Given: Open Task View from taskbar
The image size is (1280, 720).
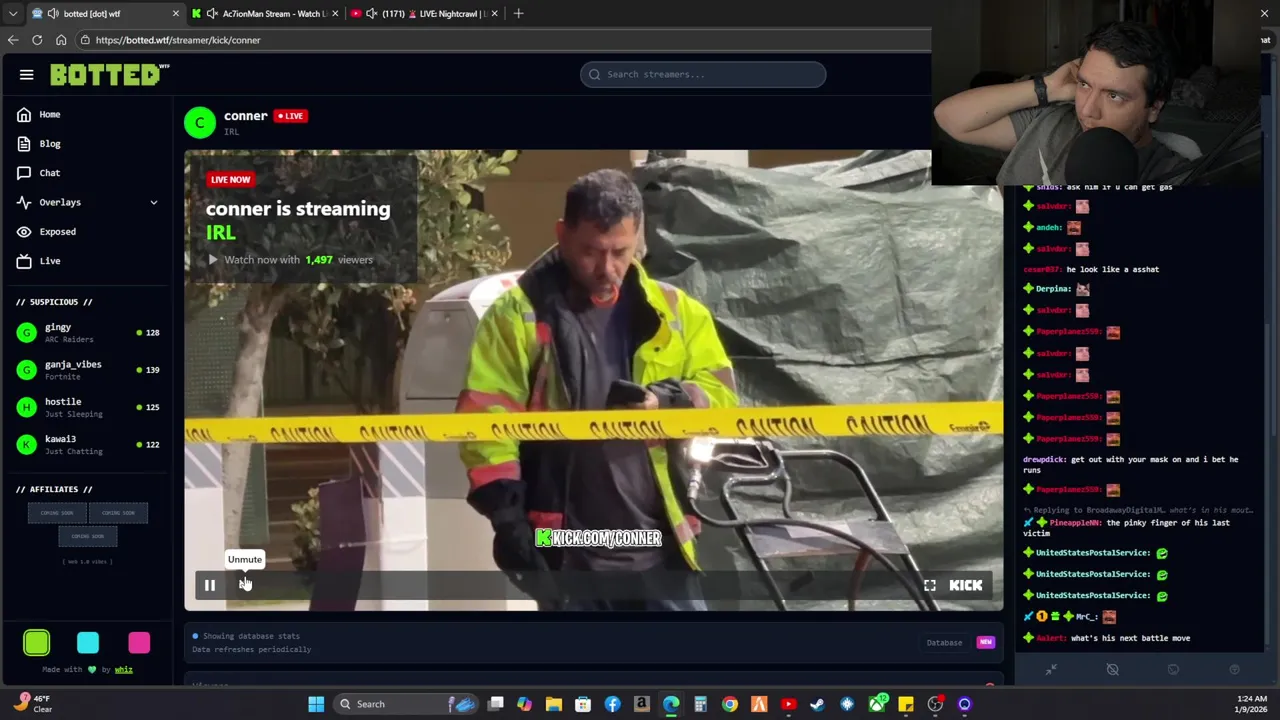Looking at the screenshot, I should coord(495,704).
